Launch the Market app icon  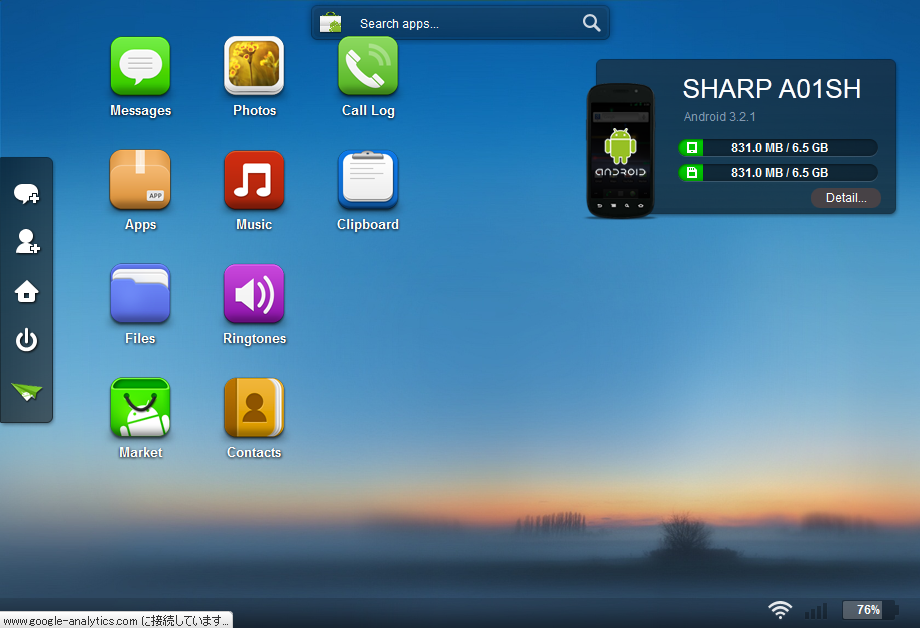pyautogui.click(x=140, y=409)
